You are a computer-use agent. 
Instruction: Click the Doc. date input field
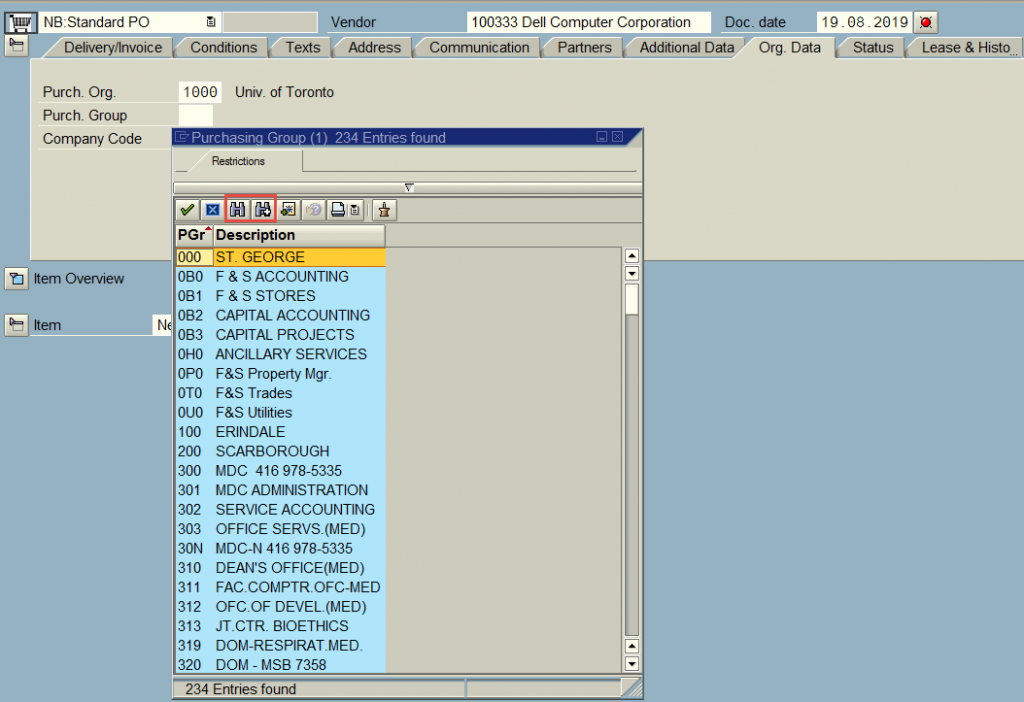[x=862, y=22]
